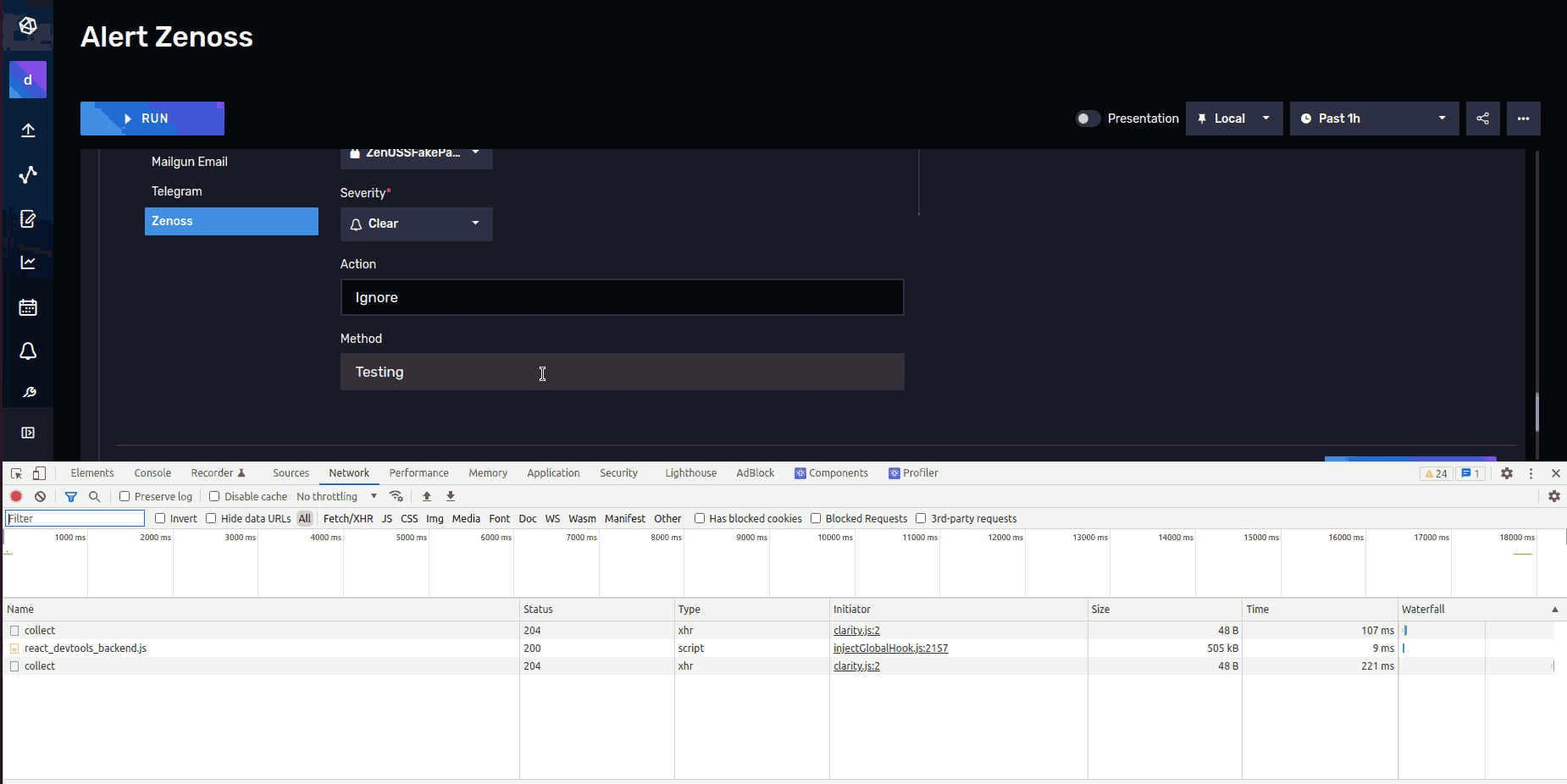Follow the clarity.js:2 initiator link
Screen dimensions: 1567x784
click(856, 630)
